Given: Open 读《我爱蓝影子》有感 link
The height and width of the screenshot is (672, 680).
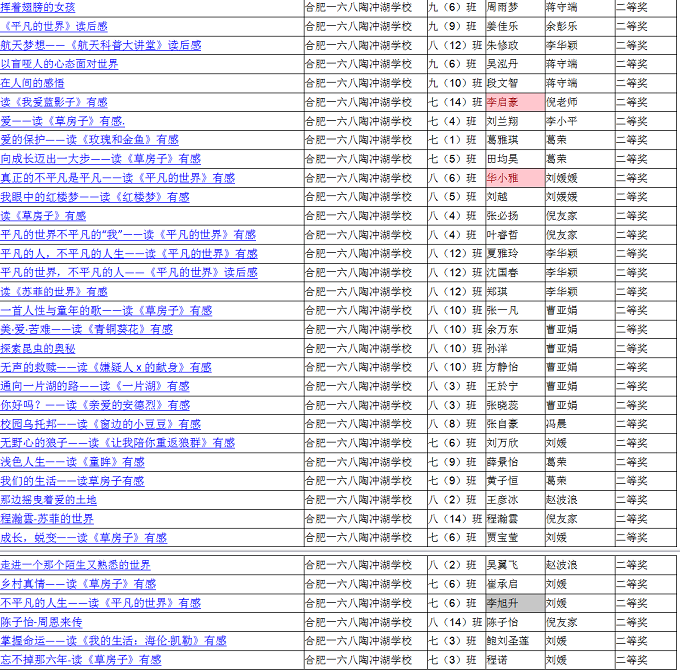Looking at the screenshot, I should pyautogui.click(x=54, y=102).
